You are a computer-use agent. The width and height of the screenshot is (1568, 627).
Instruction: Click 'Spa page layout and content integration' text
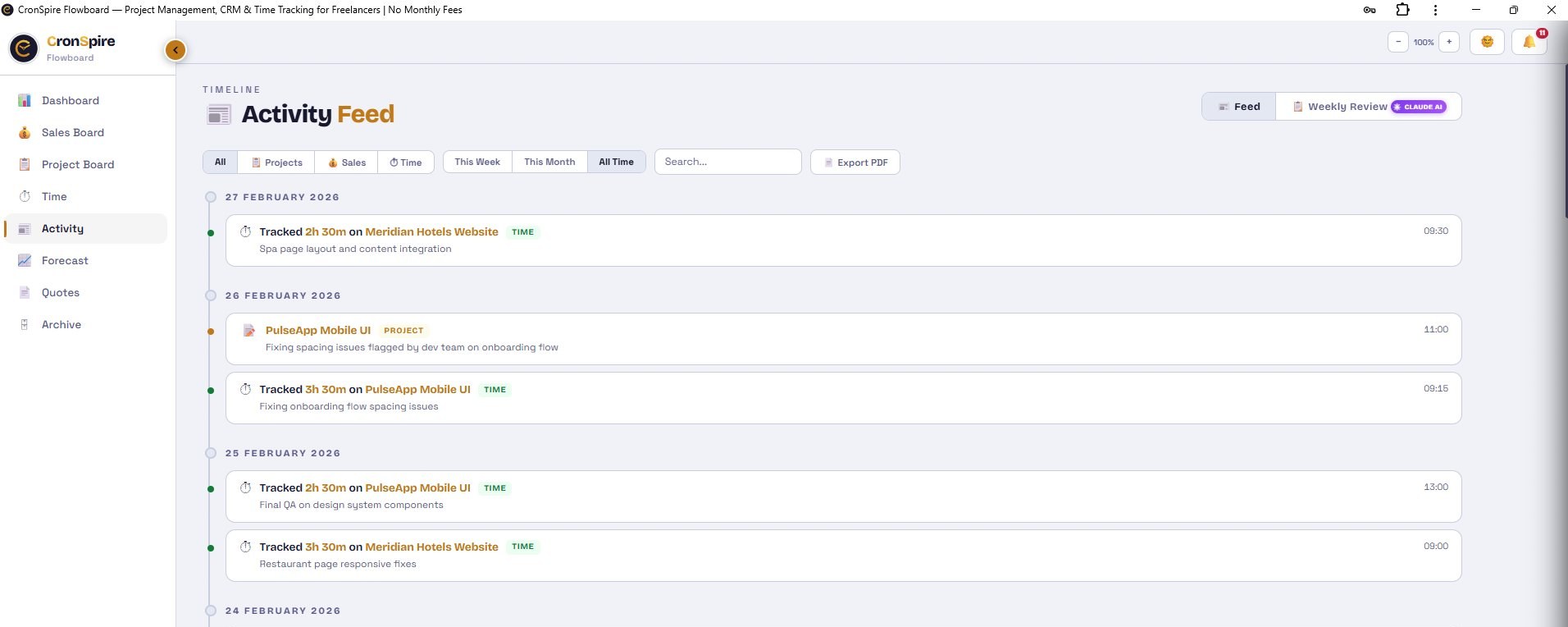click(x=355, y=249)
